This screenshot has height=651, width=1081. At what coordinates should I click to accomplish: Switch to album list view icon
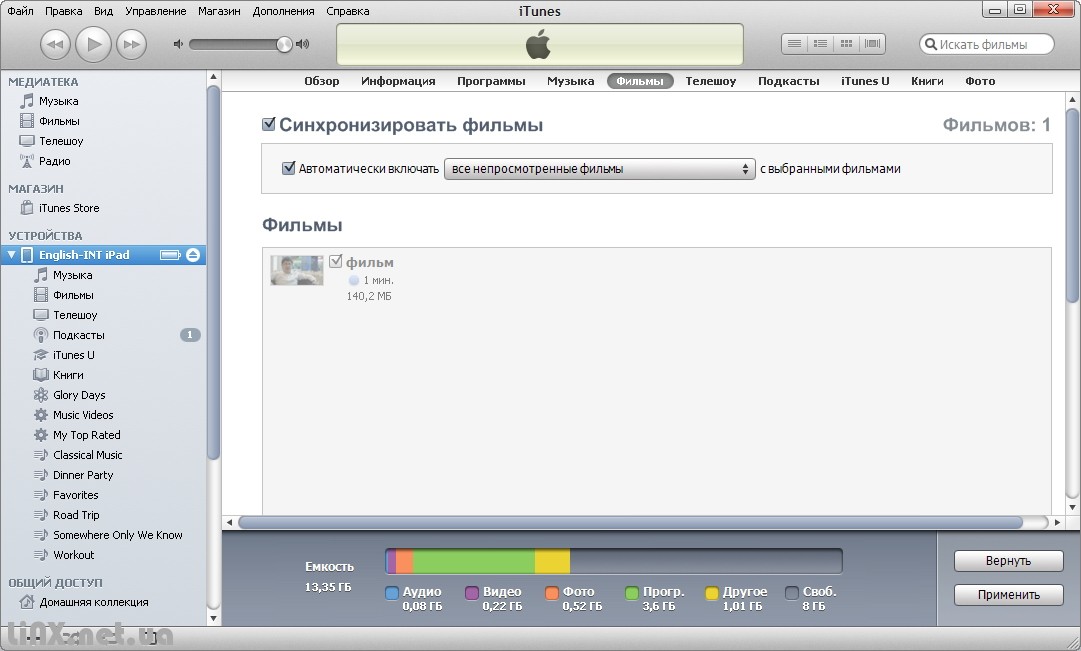pos(820,44)
